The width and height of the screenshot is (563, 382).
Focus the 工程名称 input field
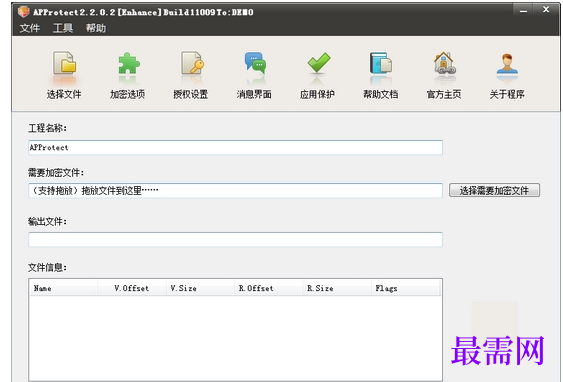235,148
